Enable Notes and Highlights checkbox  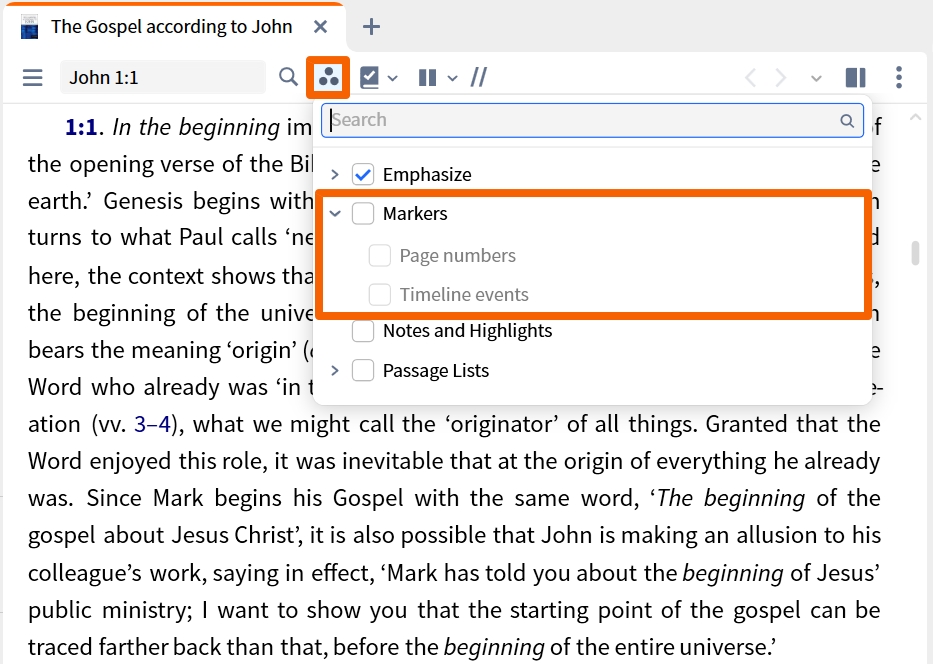(363, 331)
